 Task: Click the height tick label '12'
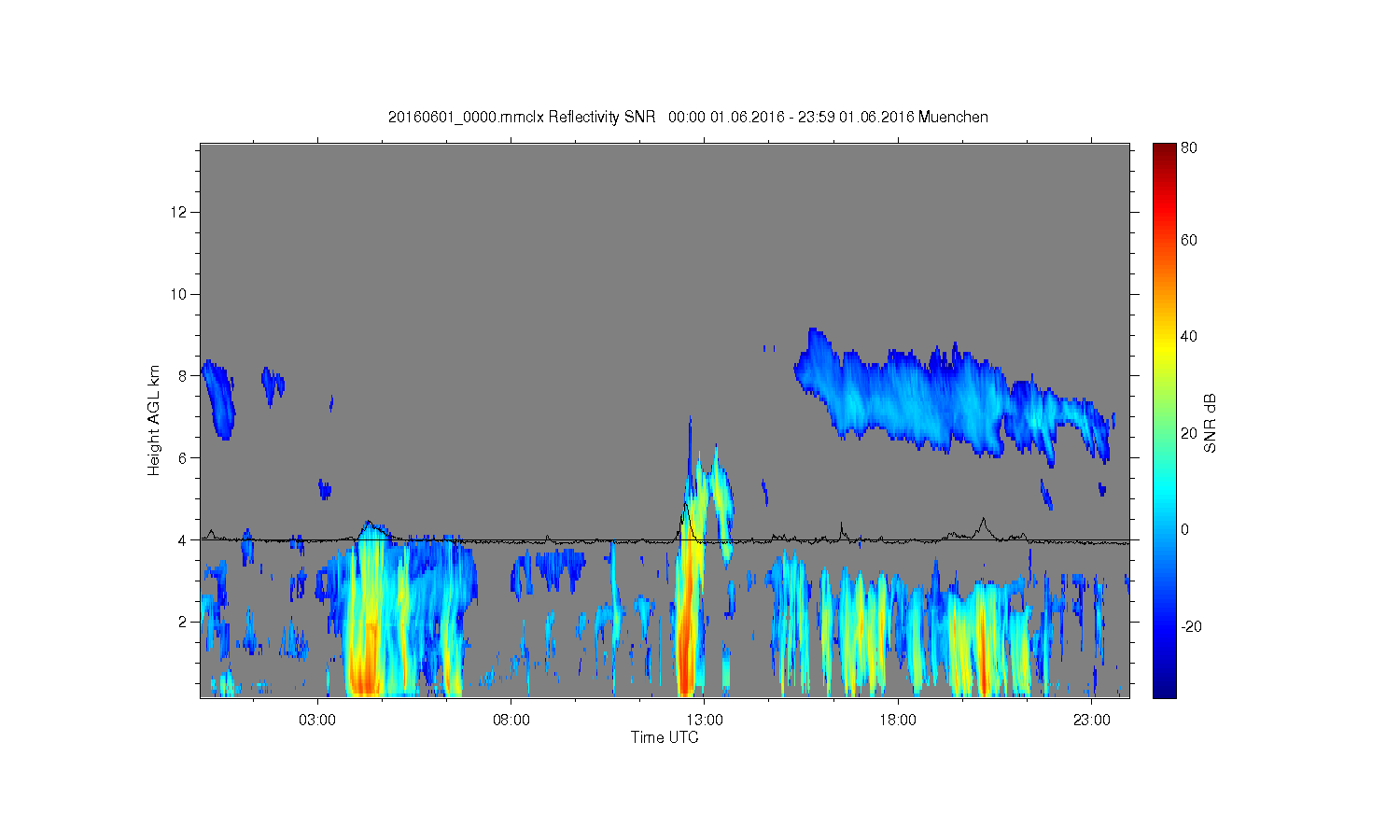coord(179,213)
